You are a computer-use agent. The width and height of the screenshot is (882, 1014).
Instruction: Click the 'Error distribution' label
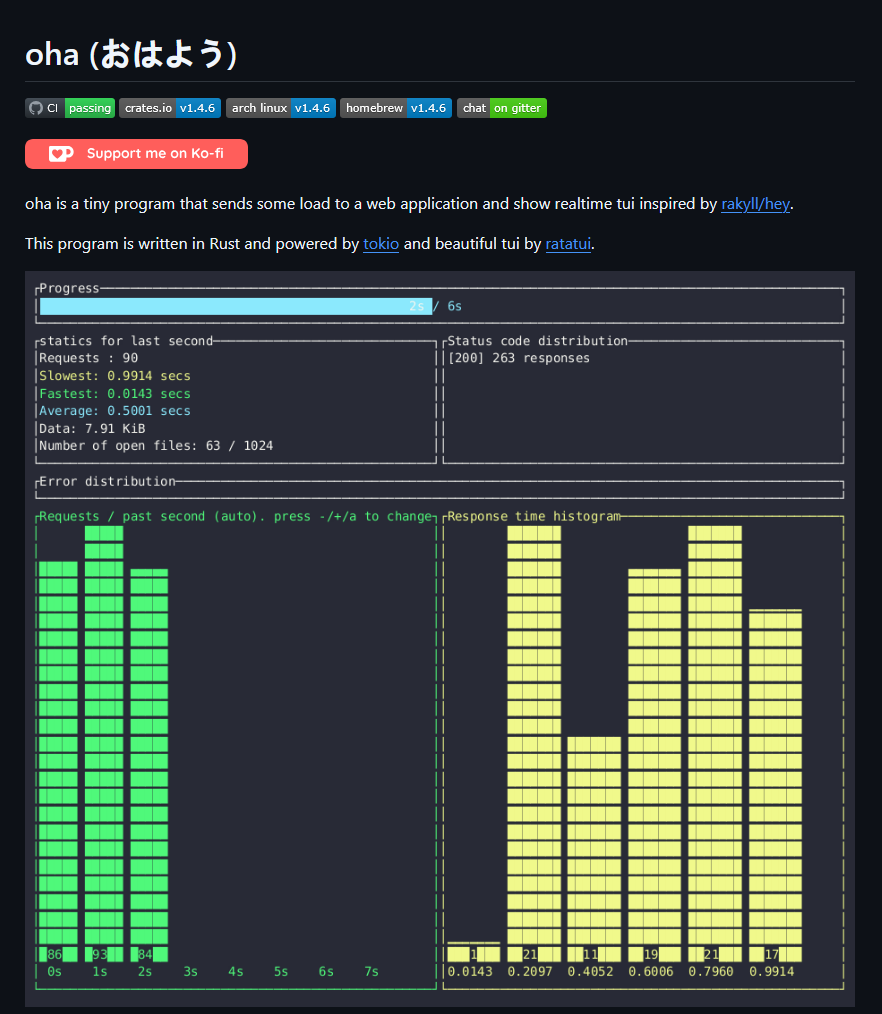[x=107, y=481]
